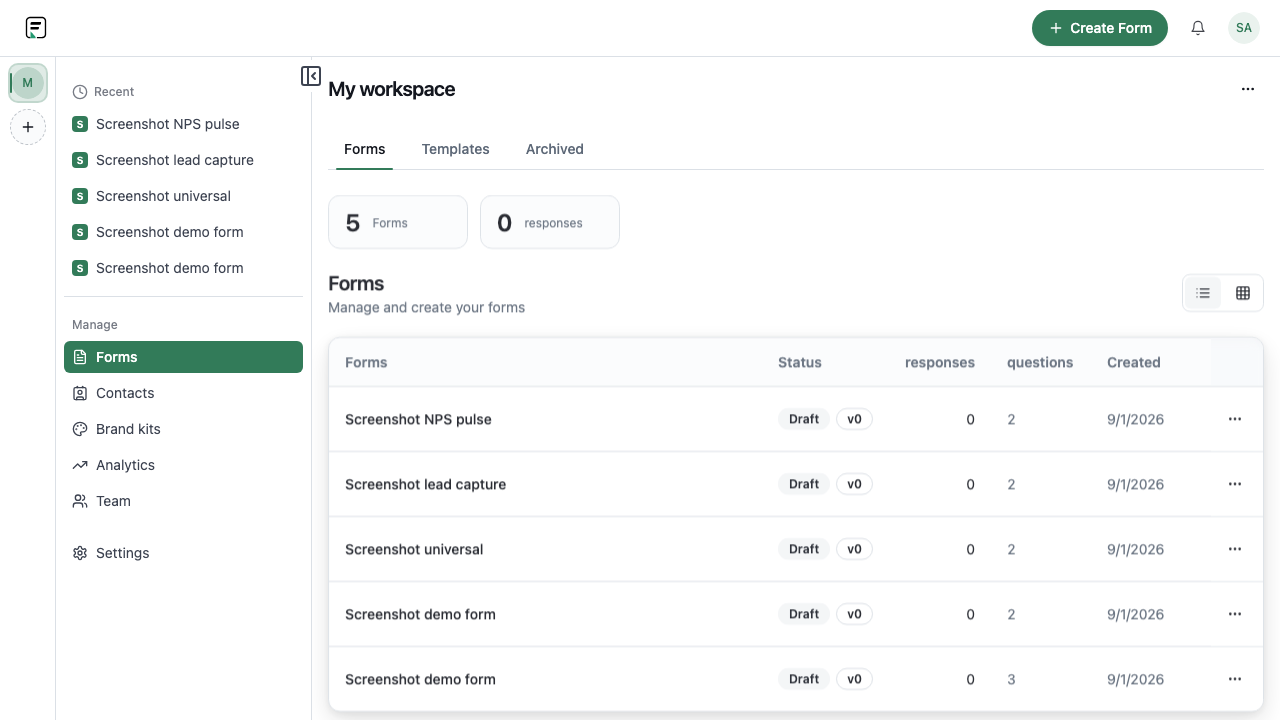Switch to the Archived tab
Image resolution: width=1280 pixels, height=720 pixels.
(x=555, y=149)
